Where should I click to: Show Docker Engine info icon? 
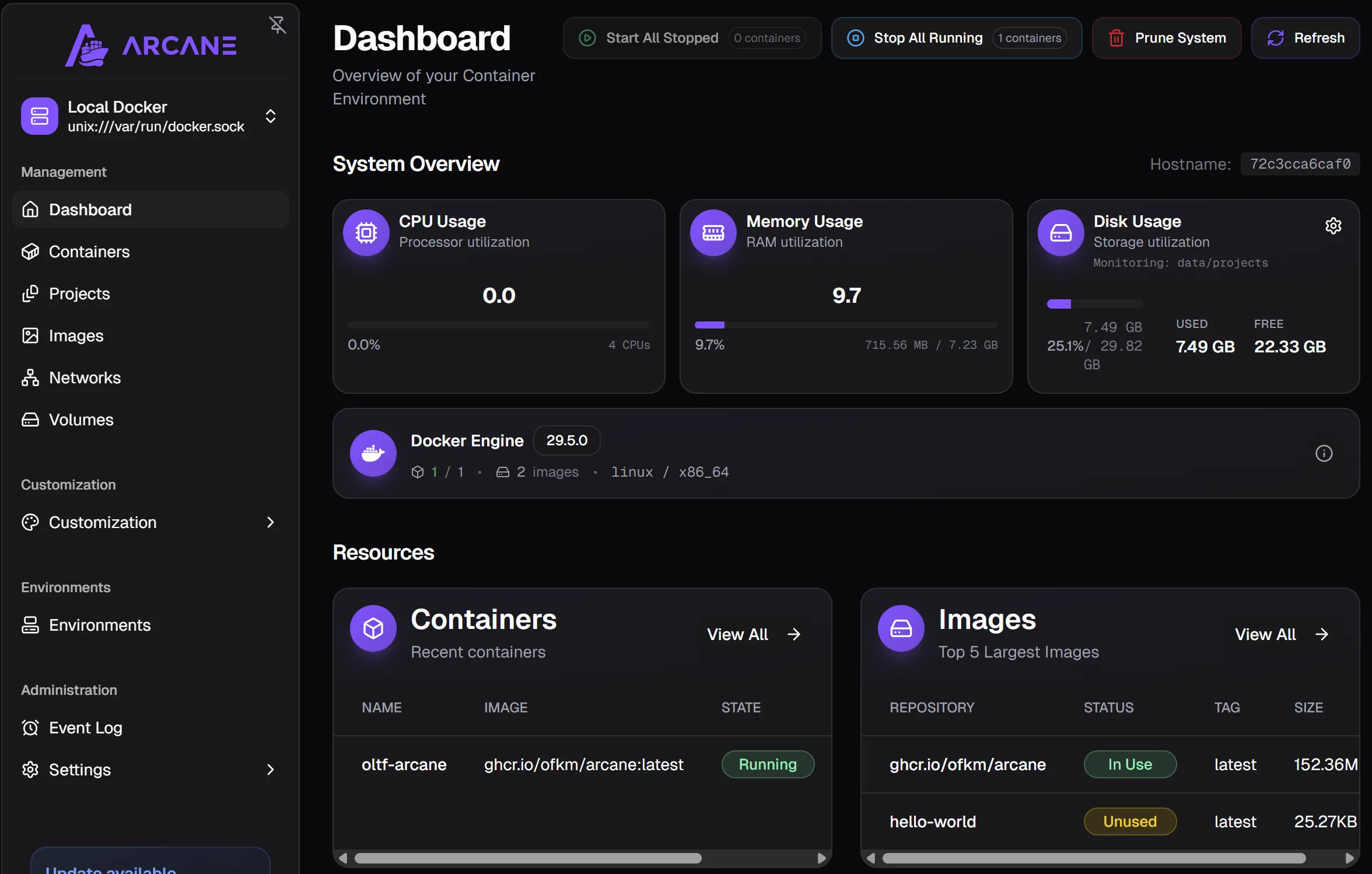tap(1324, 453)
